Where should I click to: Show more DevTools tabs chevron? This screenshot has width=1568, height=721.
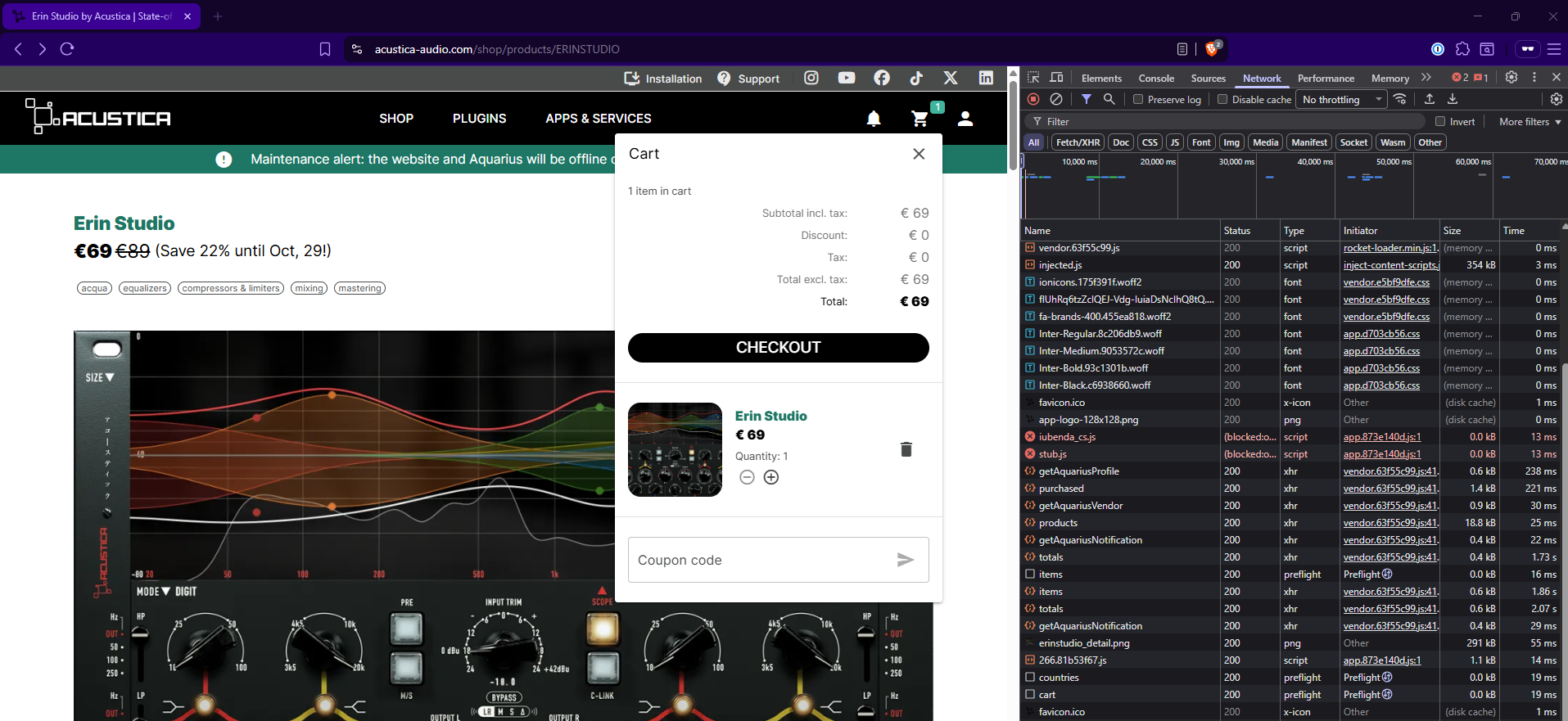(1426, 77)
